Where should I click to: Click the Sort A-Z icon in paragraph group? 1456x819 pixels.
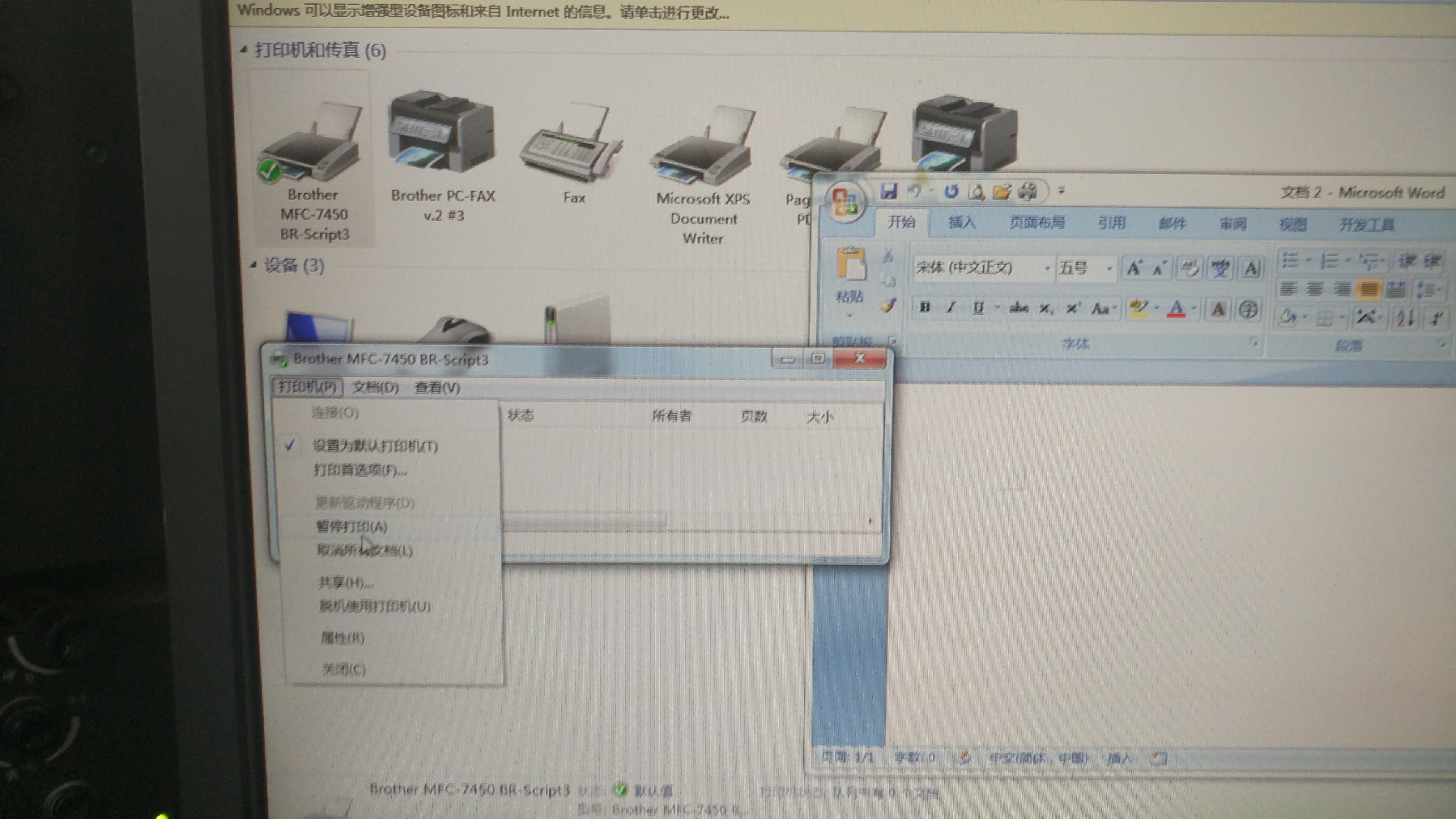tap(1405, 318)
